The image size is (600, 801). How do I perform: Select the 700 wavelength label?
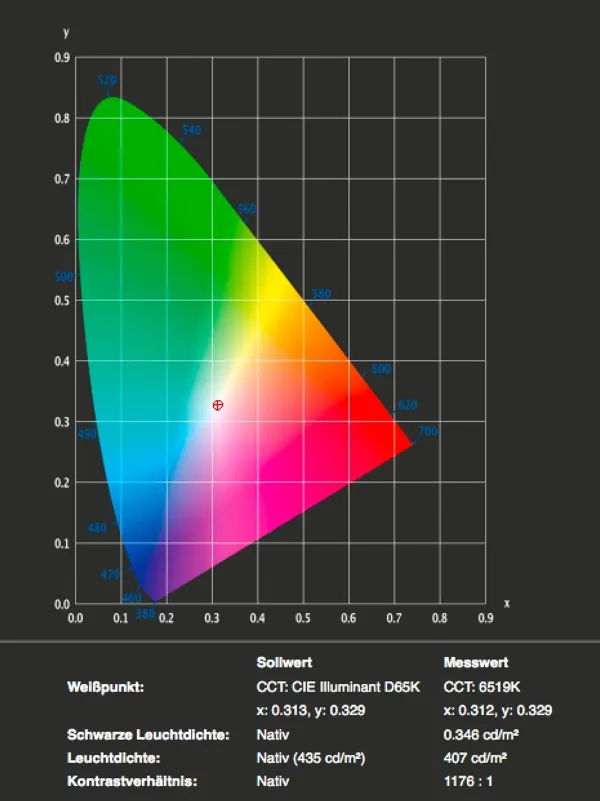[x=428, y=431]
